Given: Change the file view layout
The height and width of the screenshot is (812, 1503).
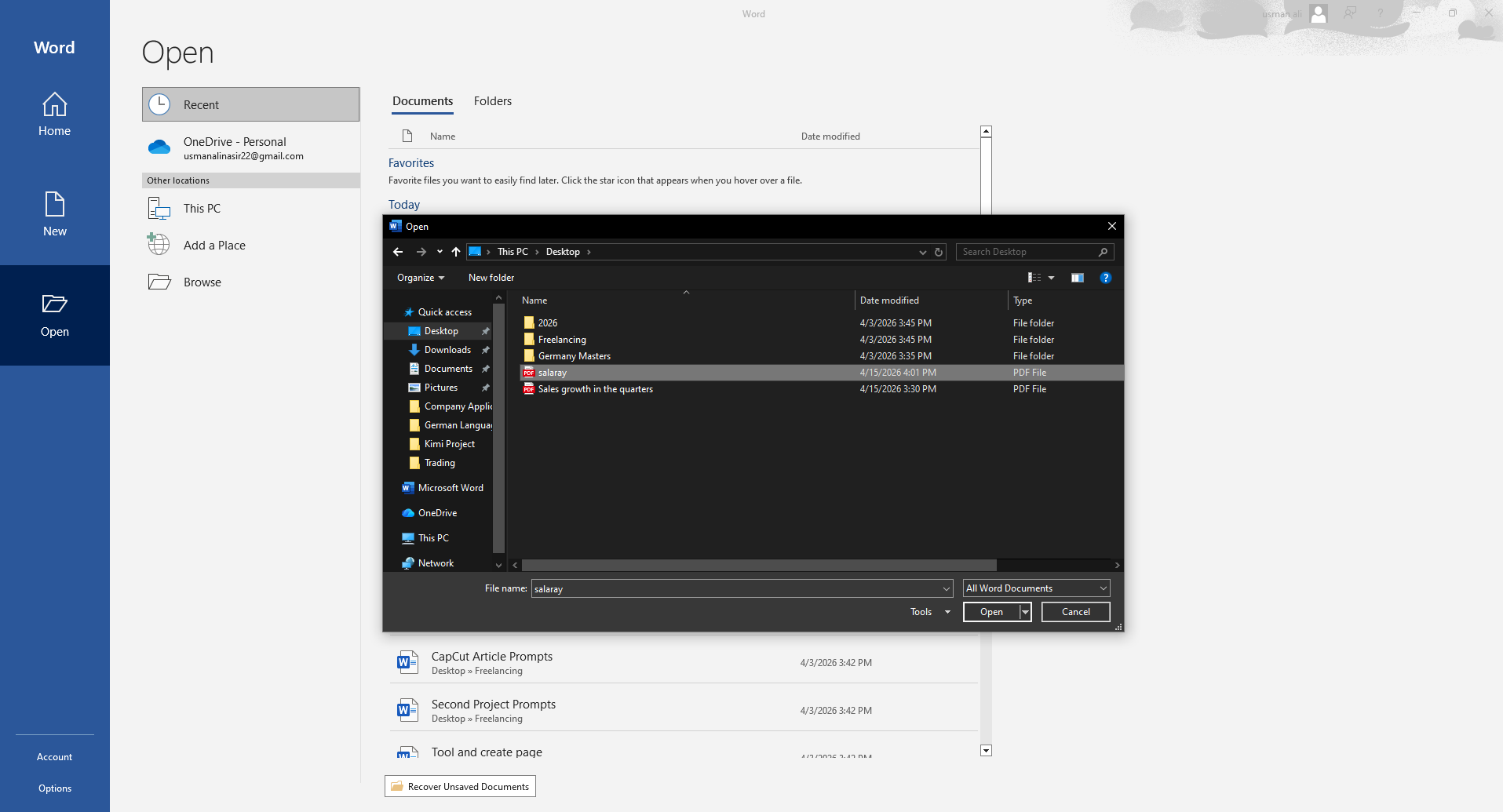Looking at the screenshot, I should 1034,278.
